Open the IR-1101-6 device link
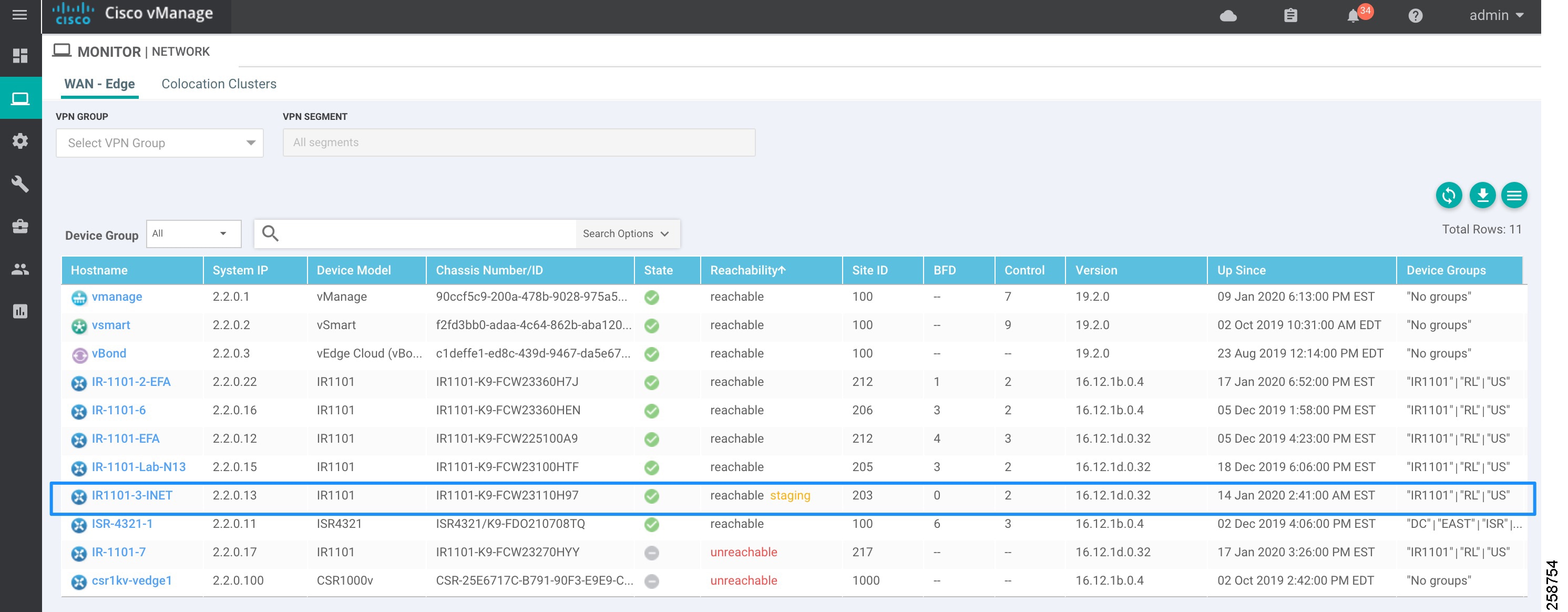1568x612 pixels. tap(119, 411)
